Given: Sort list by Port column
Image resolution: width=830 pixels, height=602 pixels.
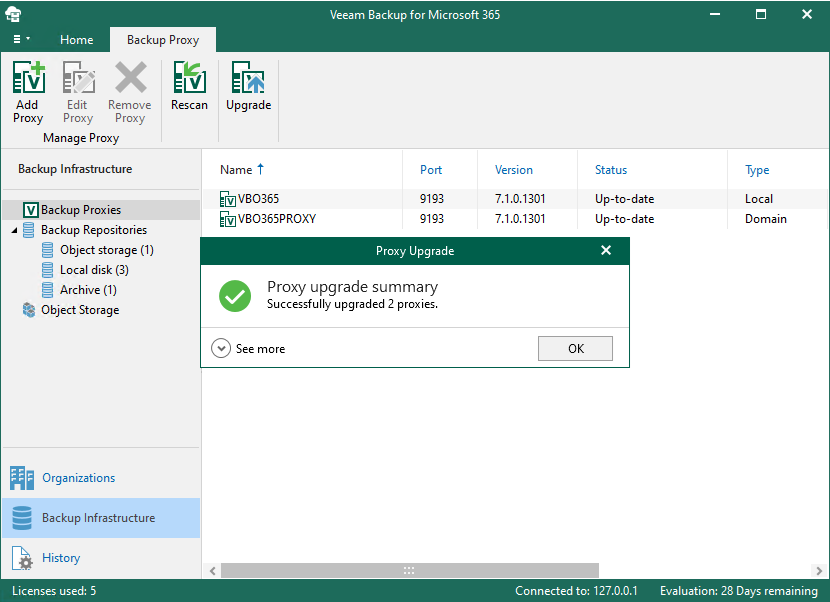Looking at the screenshot, I should [431, 170].
